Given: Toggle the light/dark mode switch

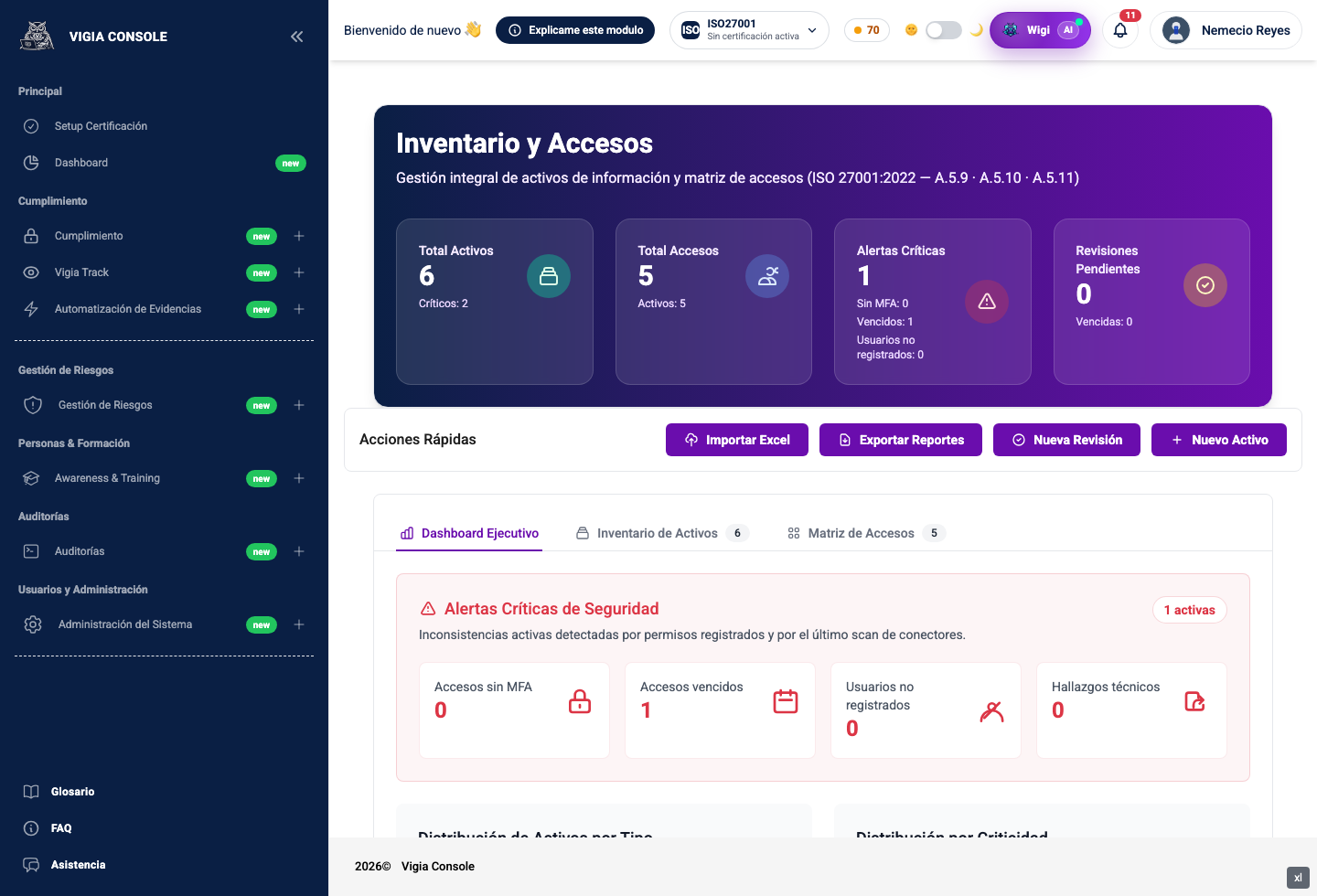Looking at the screenshot, I should point(944,30).
